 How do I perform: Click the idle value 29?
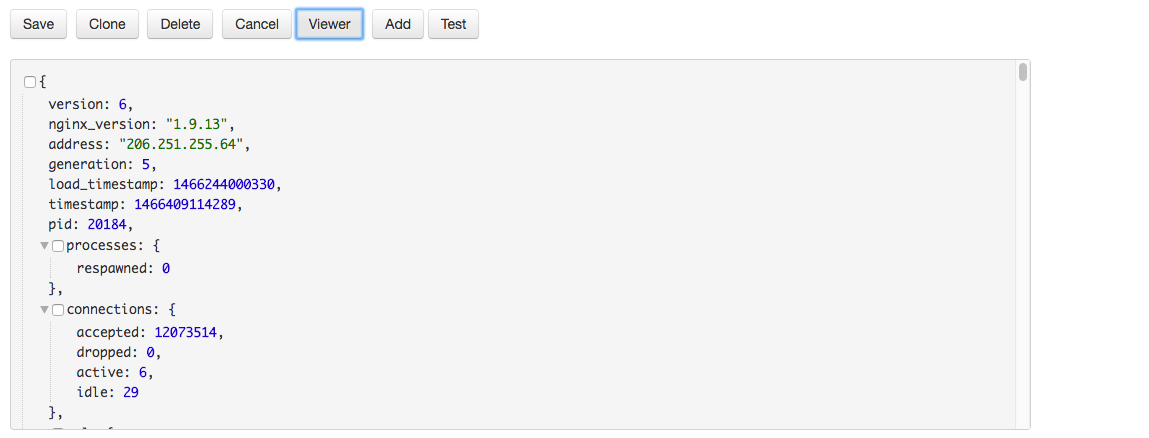130,393
